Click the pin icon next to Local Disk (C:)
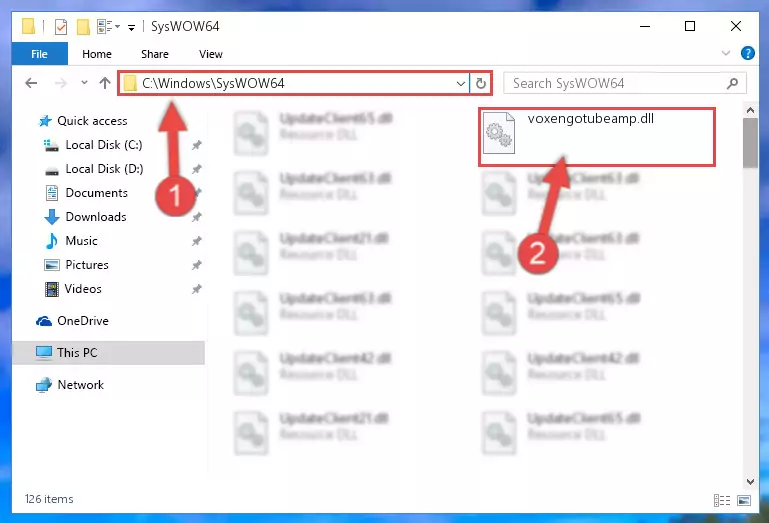Screen dimensions: 769x523 [197, 145]
